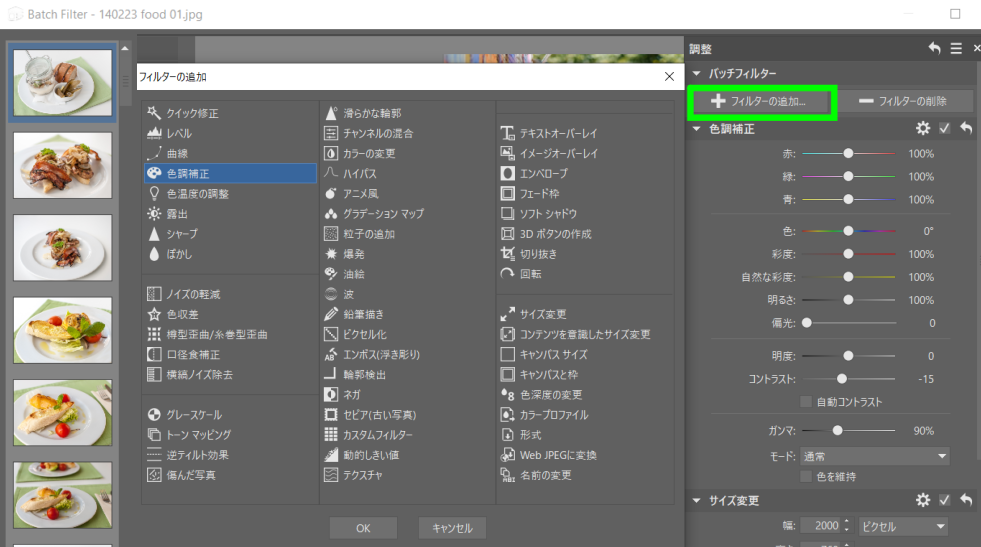Pick the 切り抜き crop icon

[507, 253]
